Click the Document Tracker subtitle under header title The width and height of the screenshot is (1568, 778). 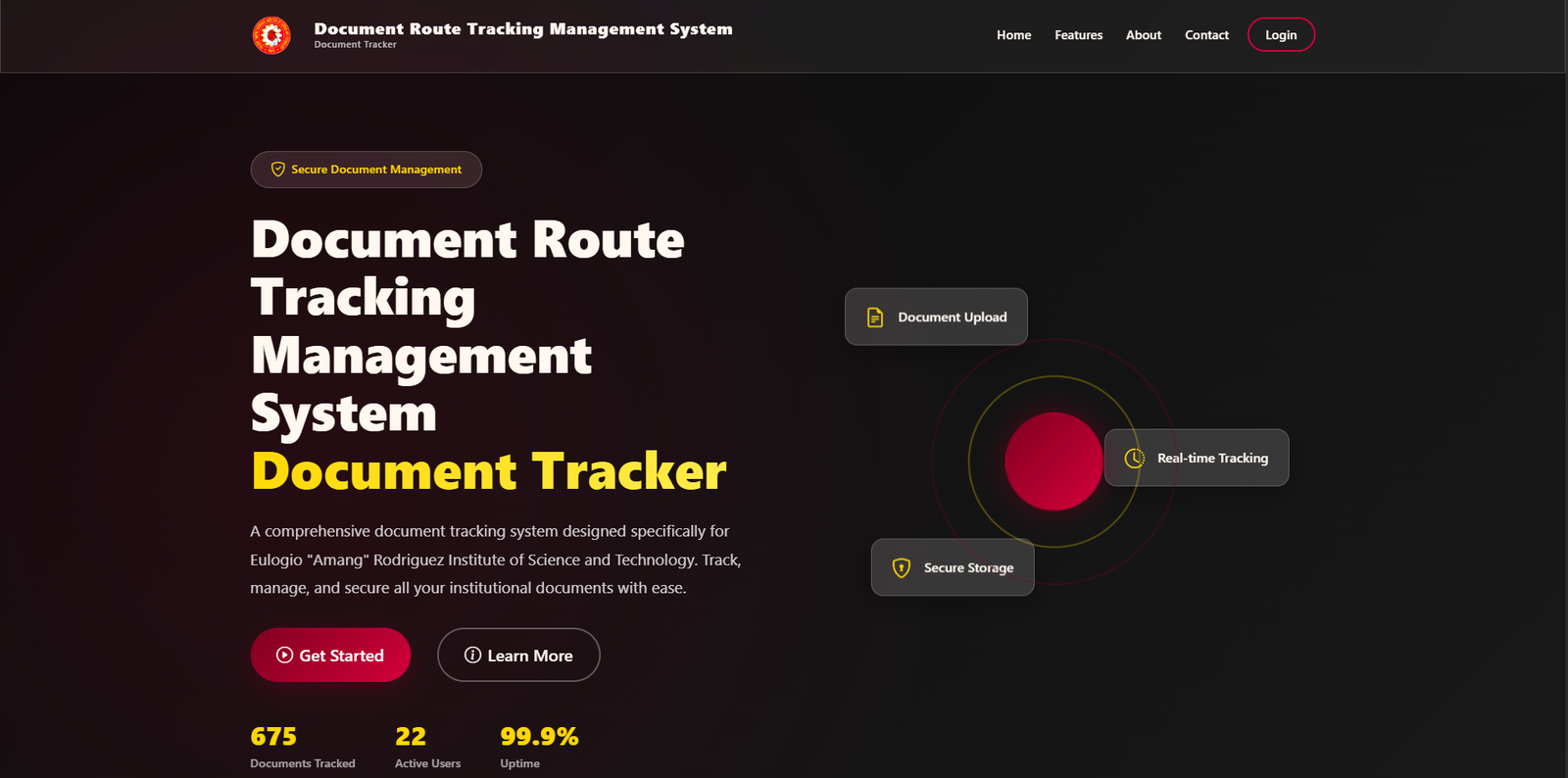coord(355,45)
